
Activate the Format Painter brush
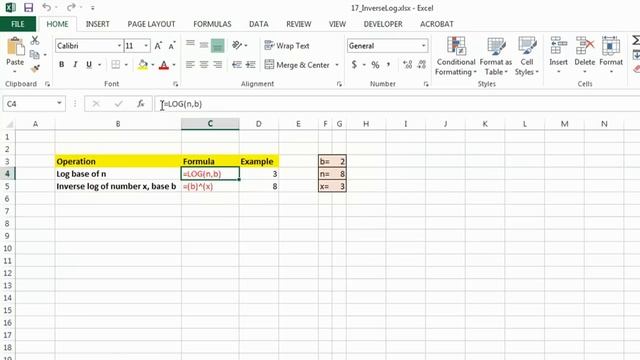click(x=35, y=68)
